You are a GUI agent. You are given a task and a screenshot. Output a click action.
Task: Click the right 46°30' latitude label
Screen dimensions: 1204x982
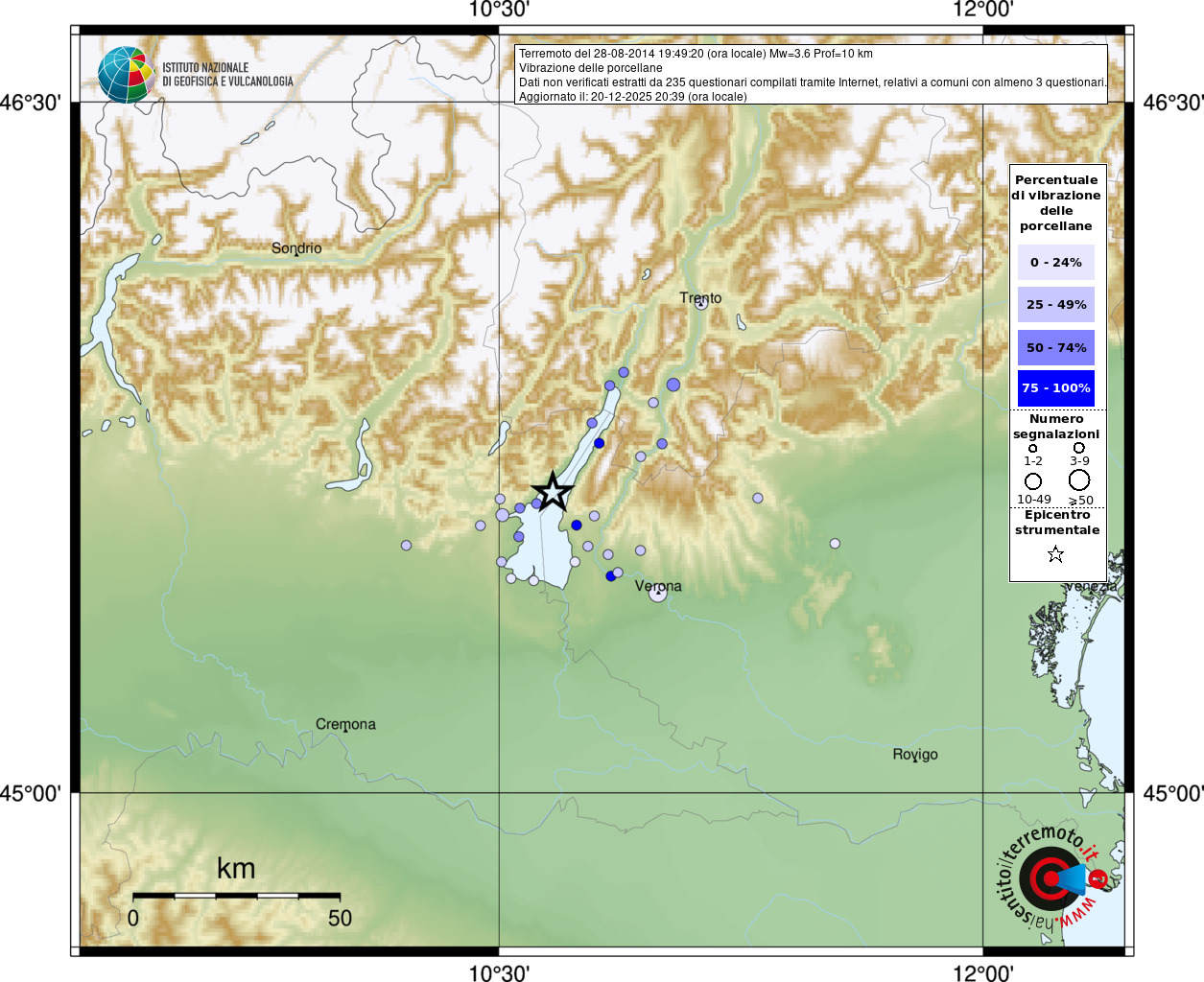[1173, 103]
